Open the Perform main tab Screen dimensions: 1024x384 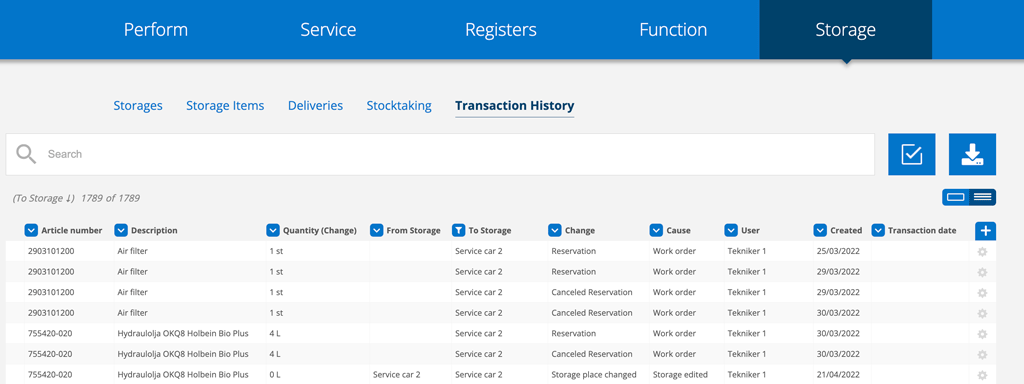[156, 29]
